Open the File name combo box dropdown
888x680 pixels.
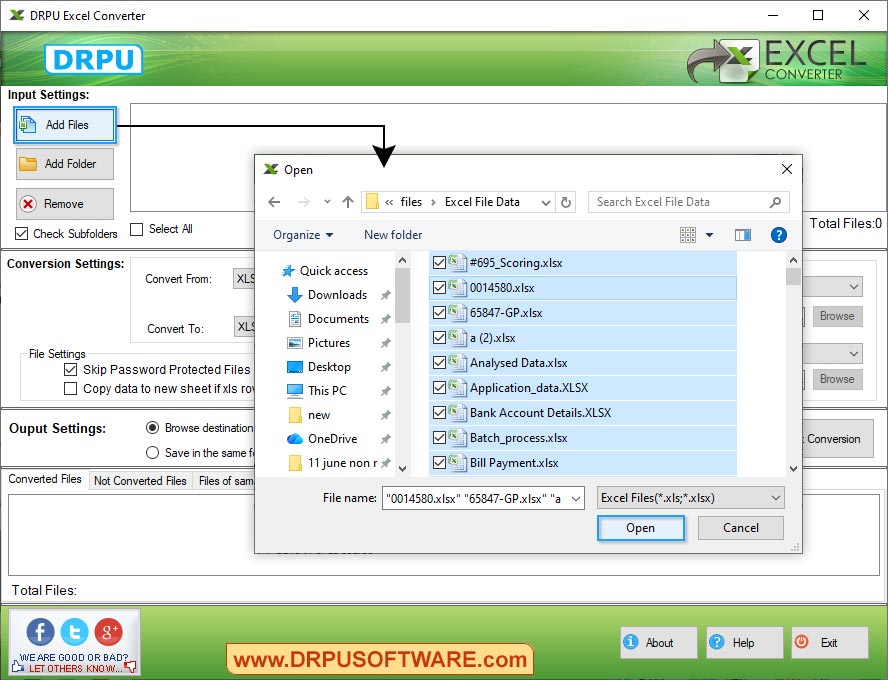point(577,497)
